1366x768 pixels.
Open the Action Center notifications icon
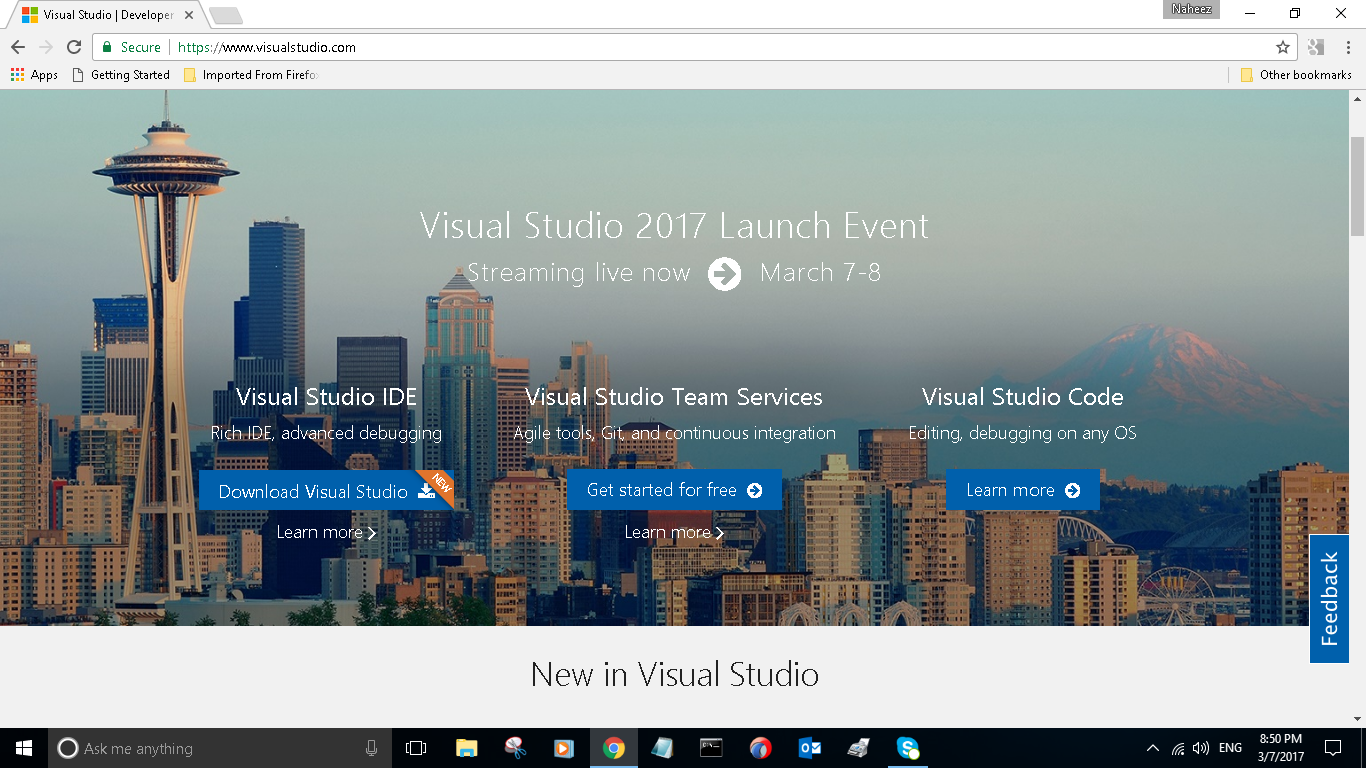1333,748
